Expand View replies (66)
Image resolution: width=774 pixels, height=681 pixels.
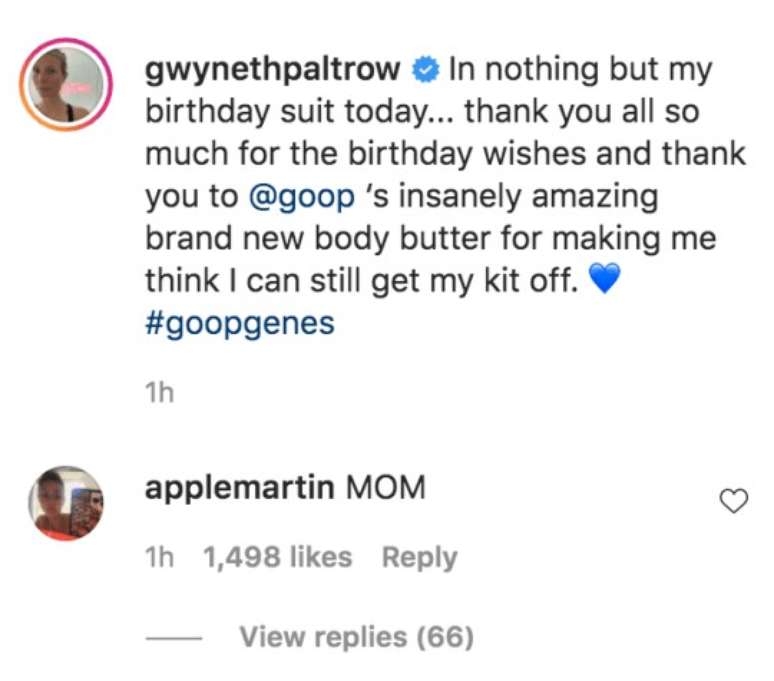pyautogui.click(x=356, y=636)
